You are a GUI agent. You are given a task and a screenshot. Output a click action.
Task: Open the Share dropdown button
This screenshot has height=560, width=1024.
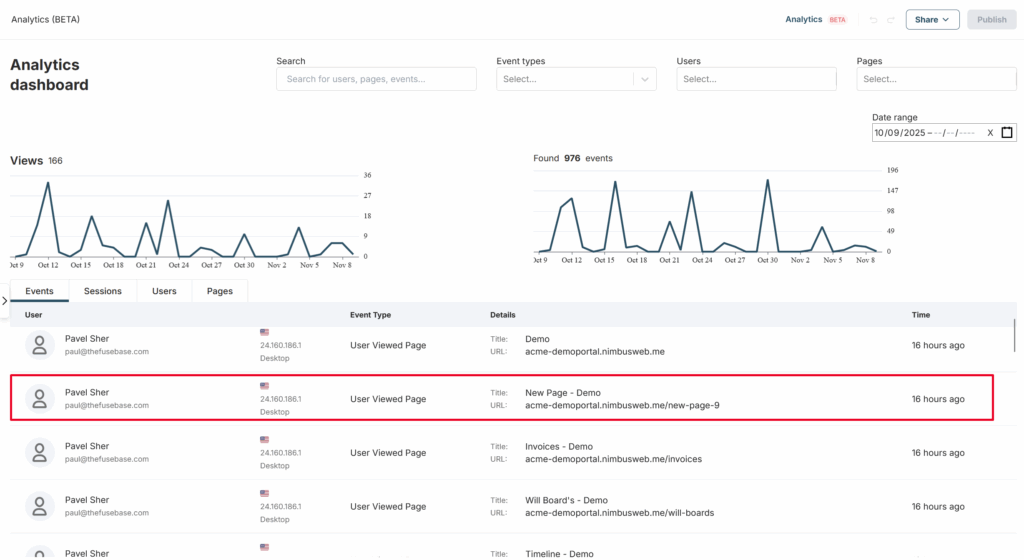pyautogui.click(x=932, y=20)
